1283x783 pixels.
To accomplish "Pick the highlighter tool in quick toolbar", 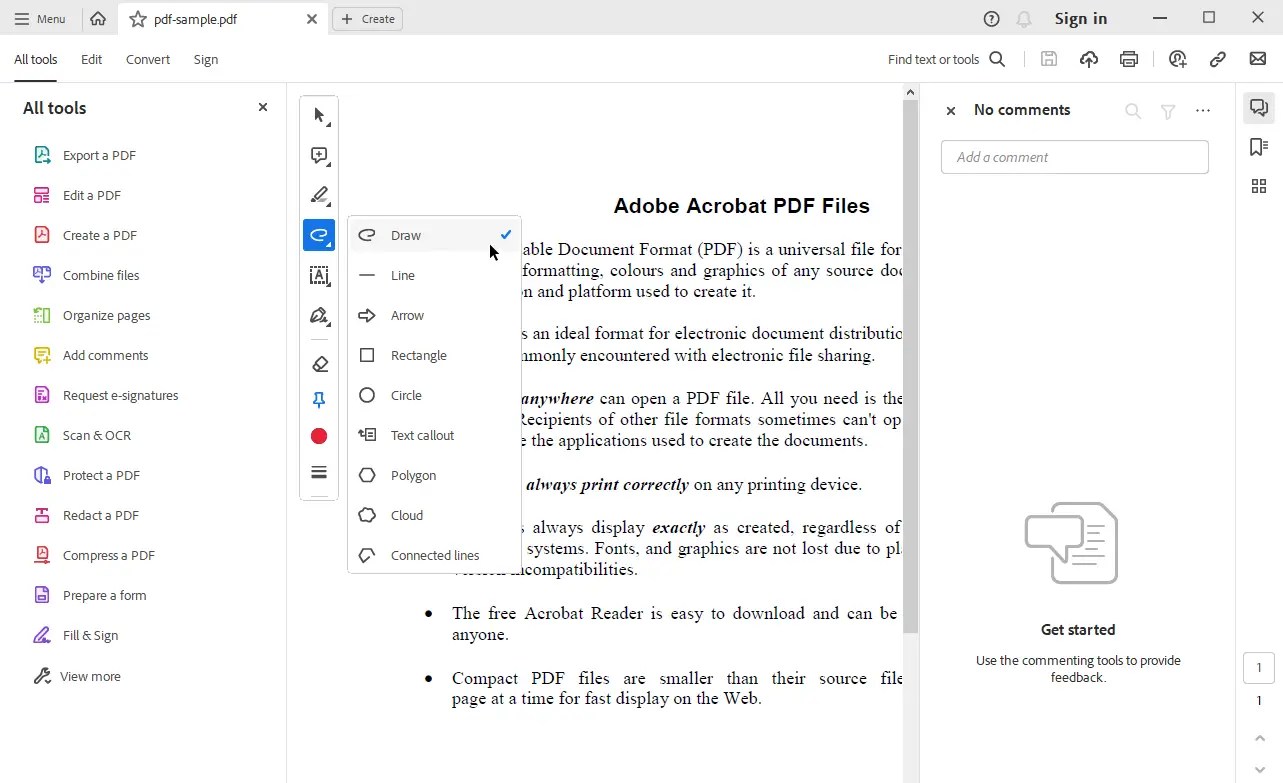I will coord(319,195).
